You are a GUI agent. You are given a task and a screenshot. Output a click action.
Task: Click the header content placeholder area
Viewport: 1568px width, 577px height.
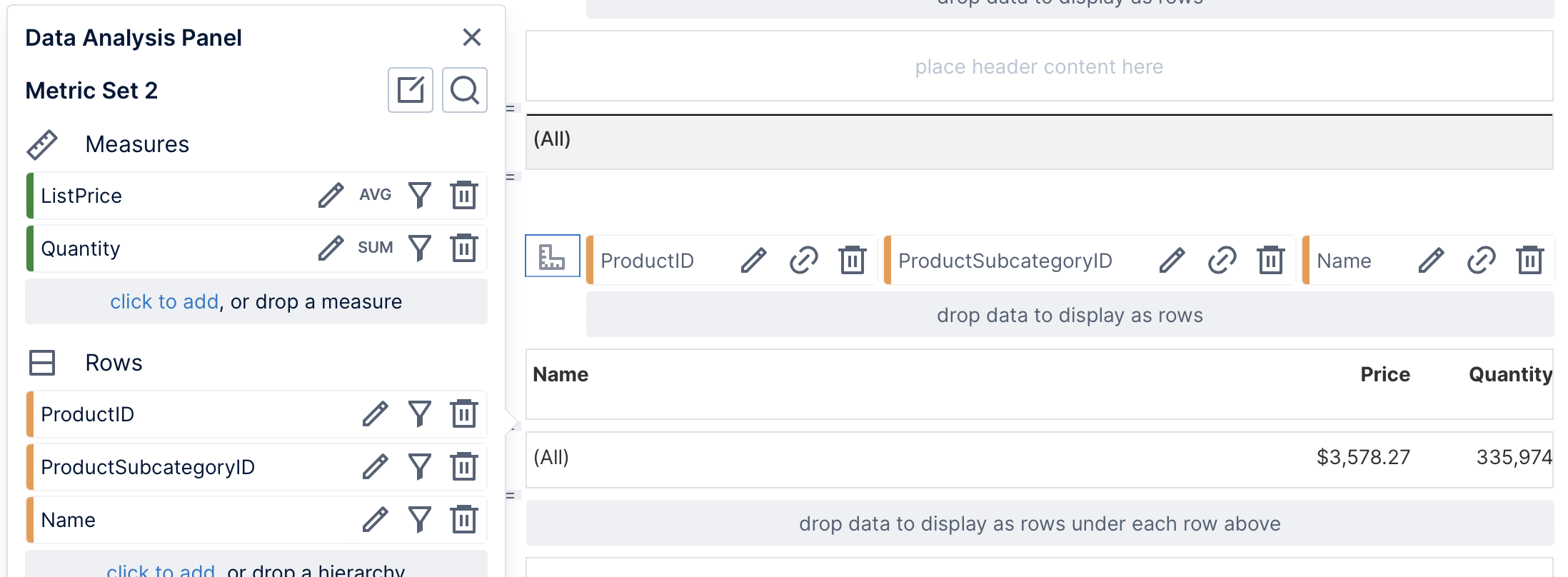click(1039, 66)
